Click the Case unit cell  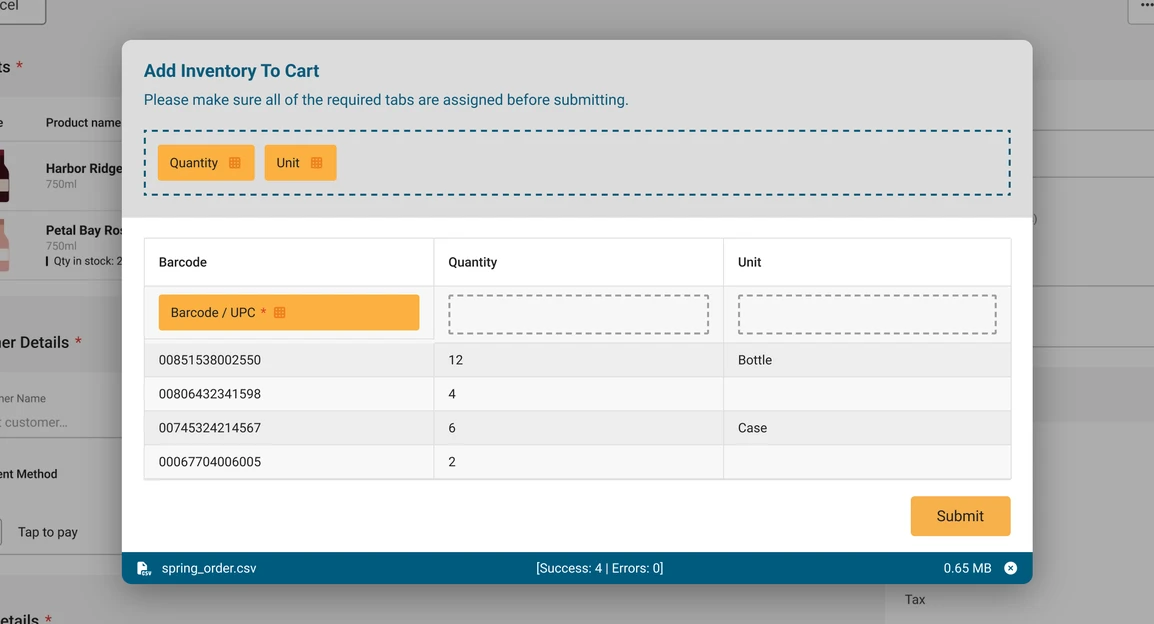point(867,428)
